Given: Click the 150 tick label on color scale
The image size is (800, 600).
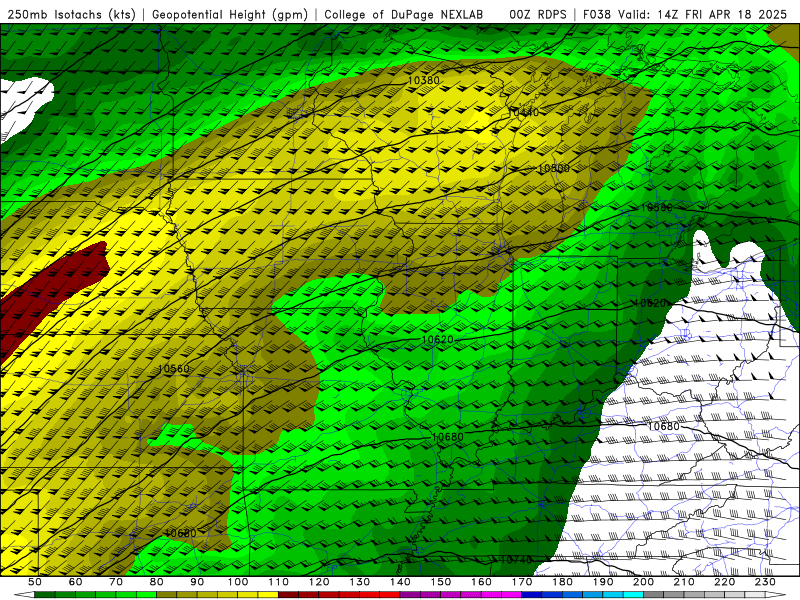Looking at the screenshot, I should [440, 582].
